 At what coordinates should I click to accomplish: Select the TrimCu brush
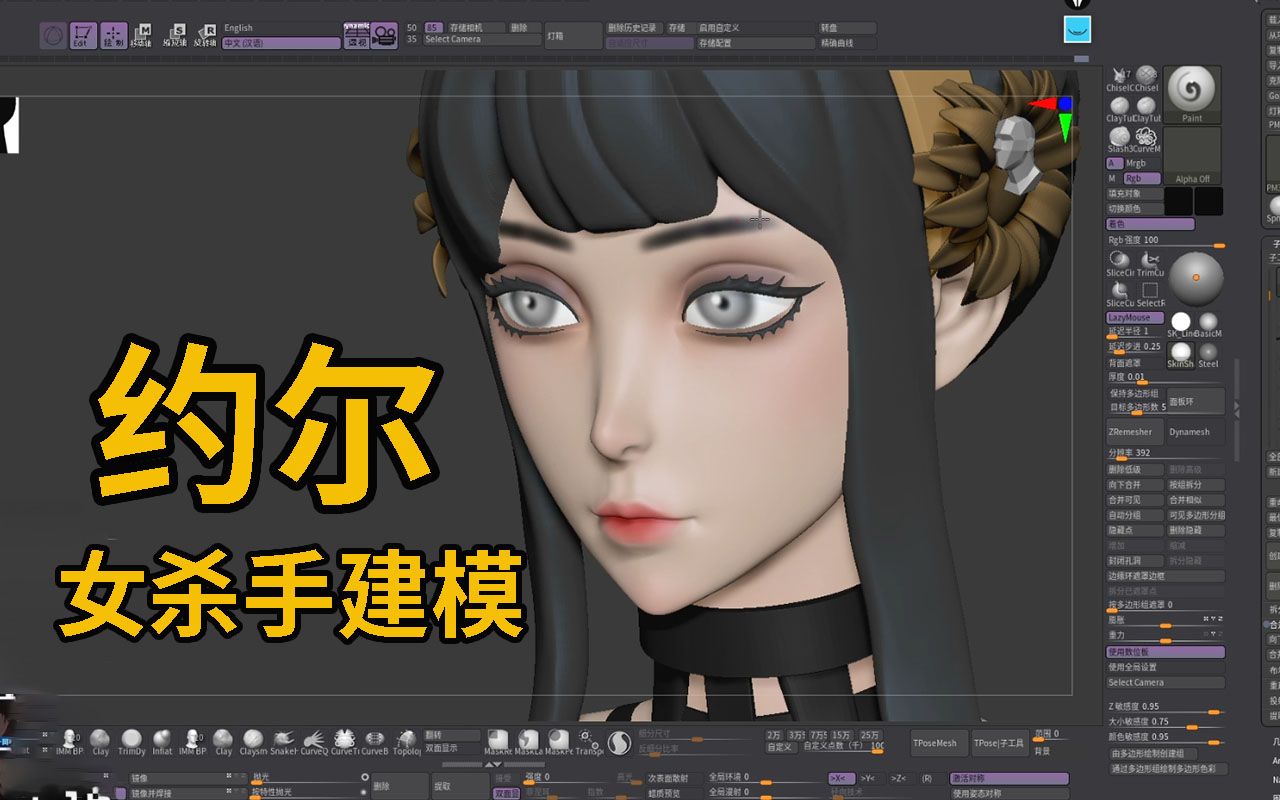click(1149, 263)
